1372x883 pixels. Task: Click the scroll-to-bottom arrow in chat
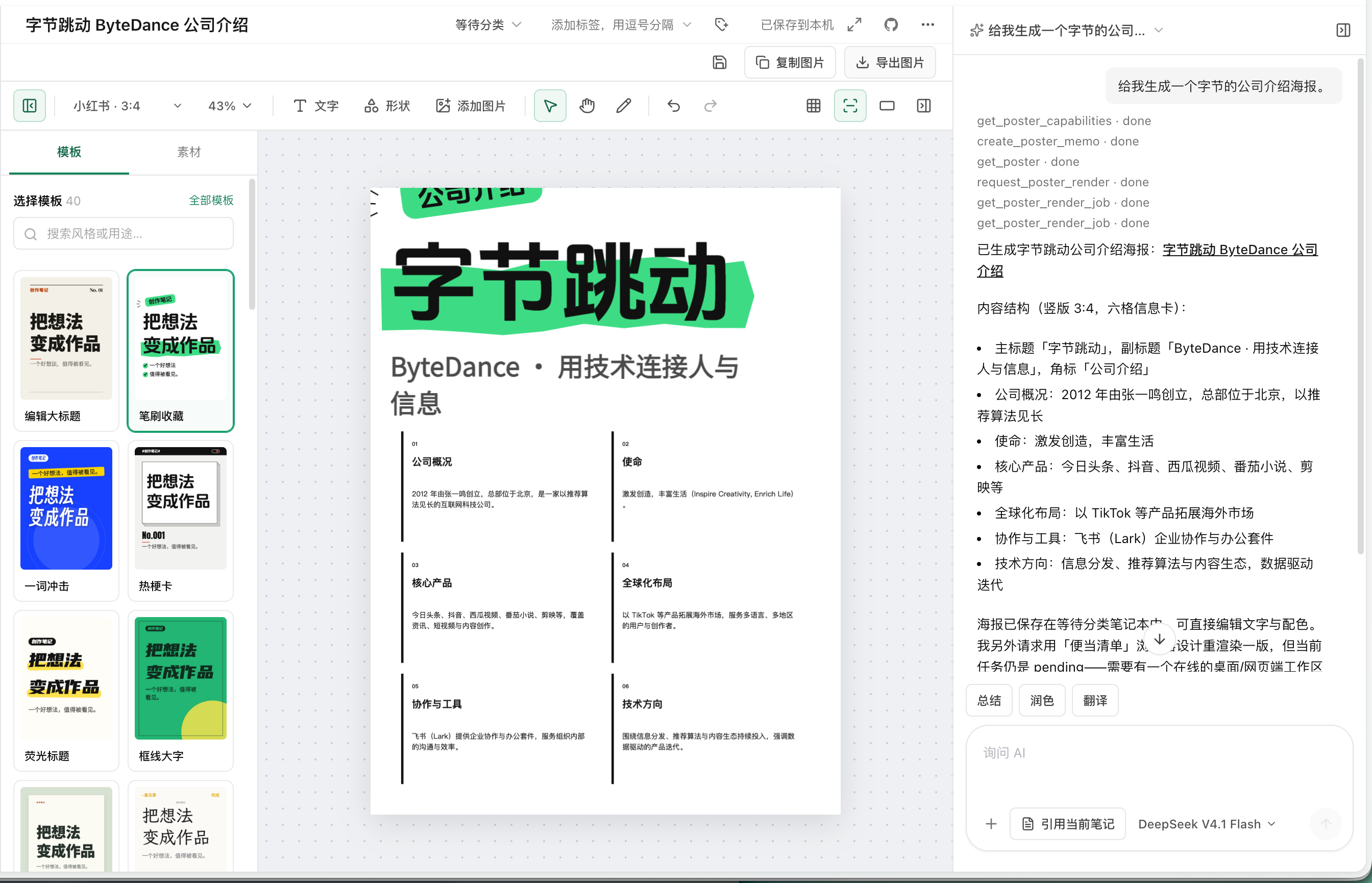(1159, 640)
